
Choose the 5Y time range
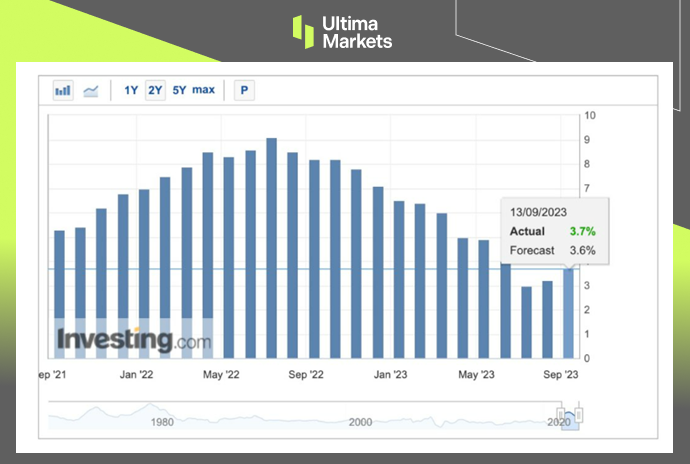pyautogui.click(x=179, y=91)
